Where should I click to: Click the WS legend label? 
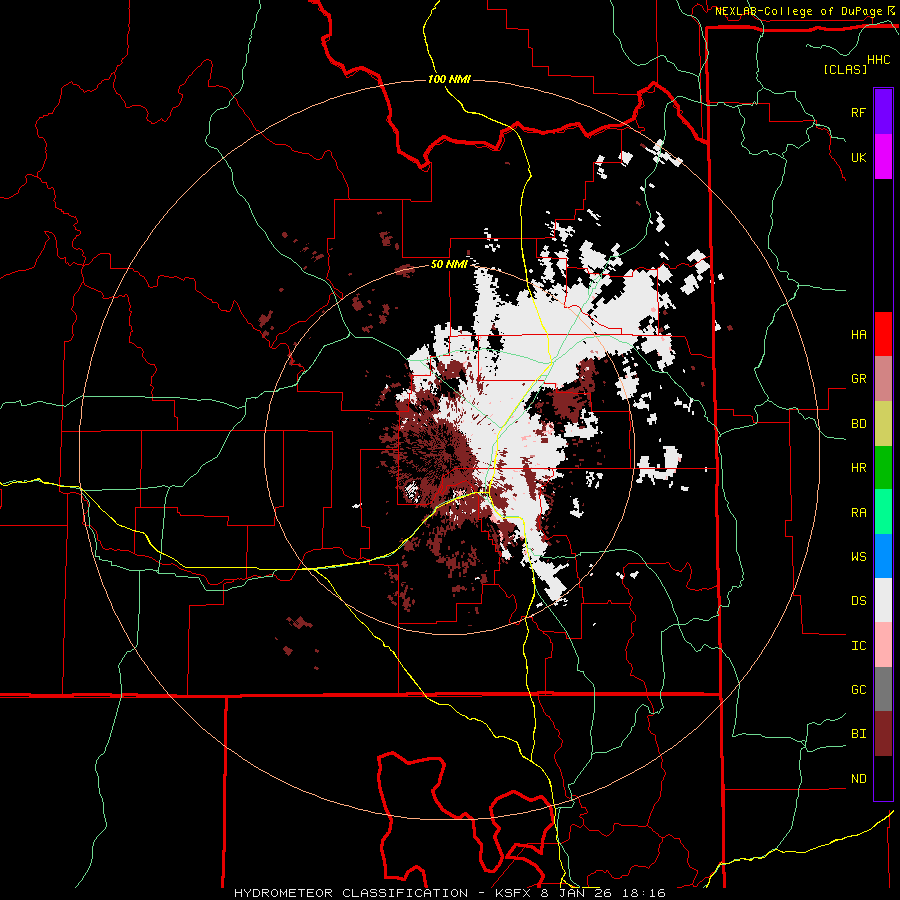858,557
